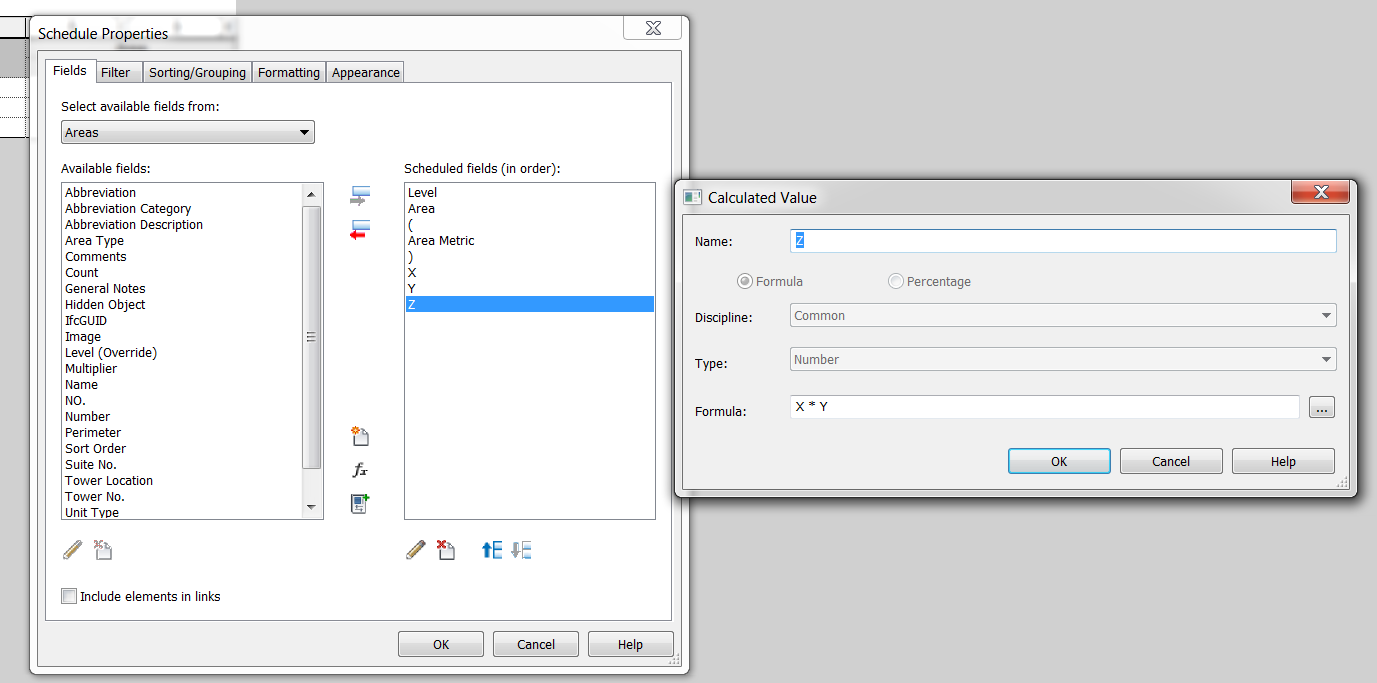Select Area in Scheduled fields
Image resolution: width=1377 pixels, height=683 pixels.
click(421, 209)
